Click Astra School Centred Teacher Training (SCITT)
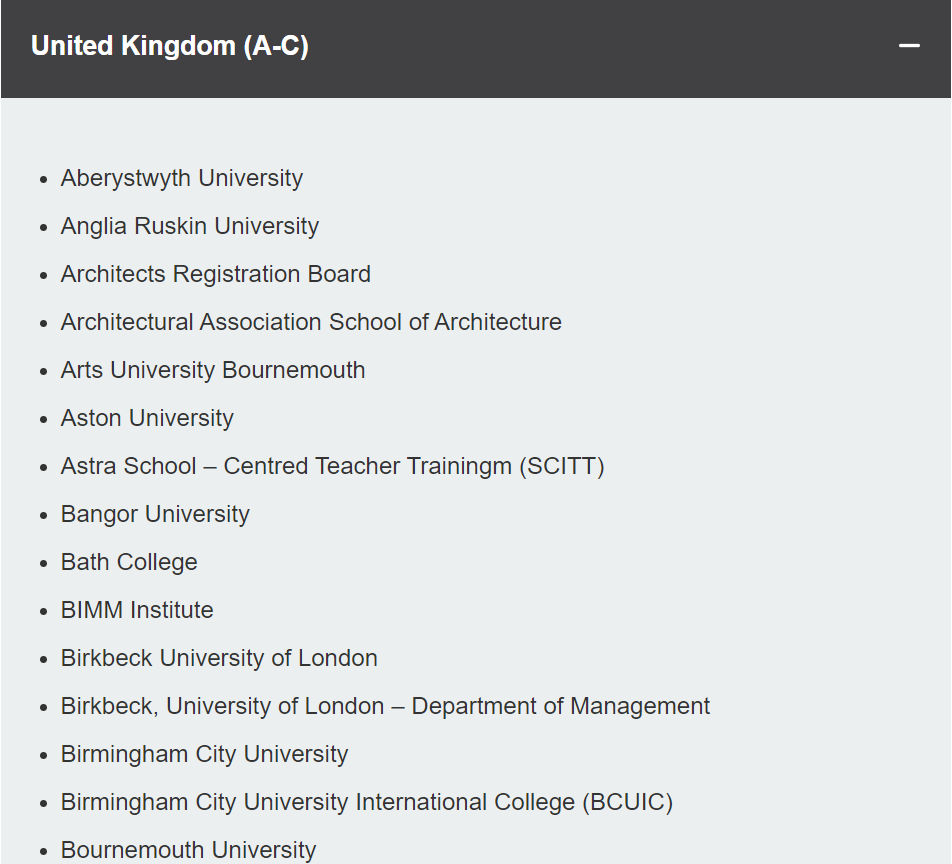This screenshot has width=952, height=864. coord(332,466)
